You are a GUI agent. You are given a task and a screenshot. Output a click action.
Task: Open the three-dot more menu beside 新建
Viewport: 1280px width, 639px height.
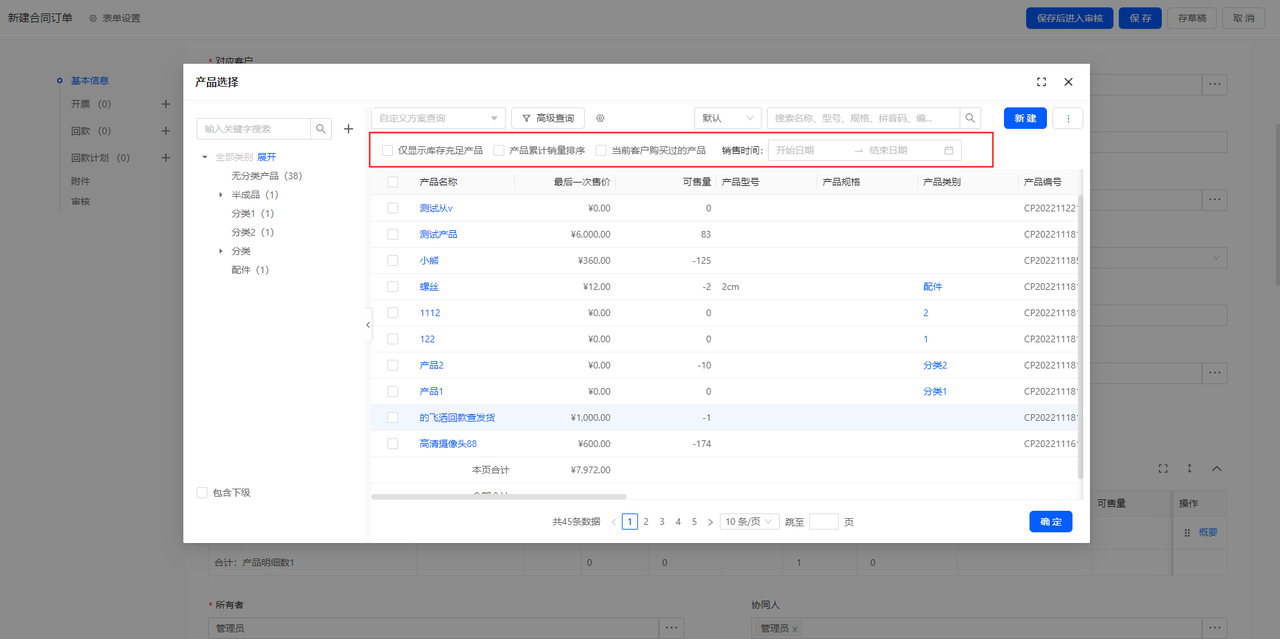[1068, 118]
